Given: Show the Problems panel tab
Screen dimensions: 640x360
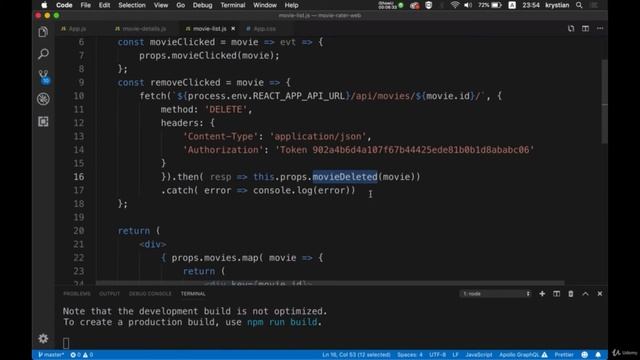Looking at the screenshot, I should tap(77, 293).
